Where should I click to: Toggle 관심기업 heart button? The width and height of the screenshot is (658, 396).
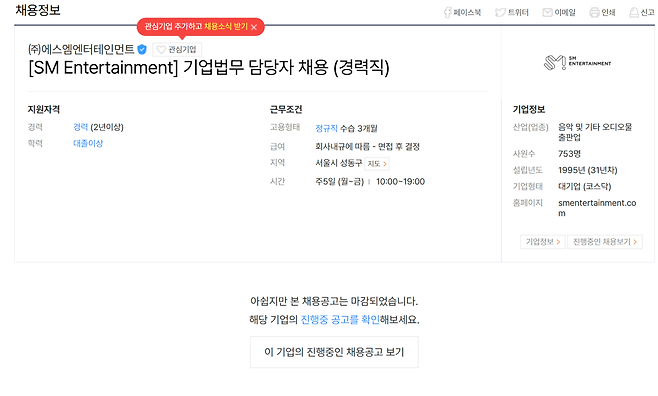pos(177,50)
